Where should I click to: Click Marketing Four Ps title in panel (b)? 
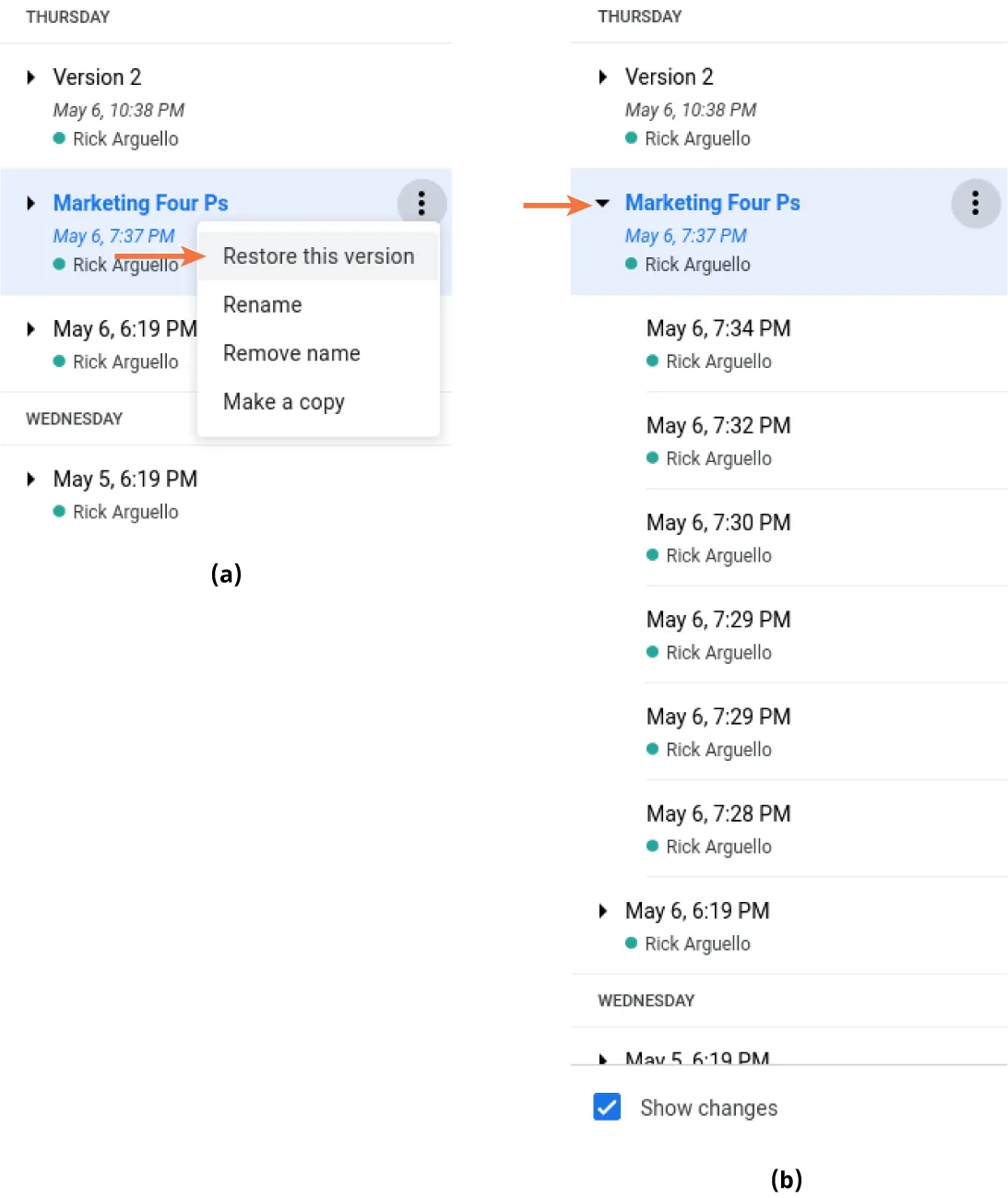[712, 203]
